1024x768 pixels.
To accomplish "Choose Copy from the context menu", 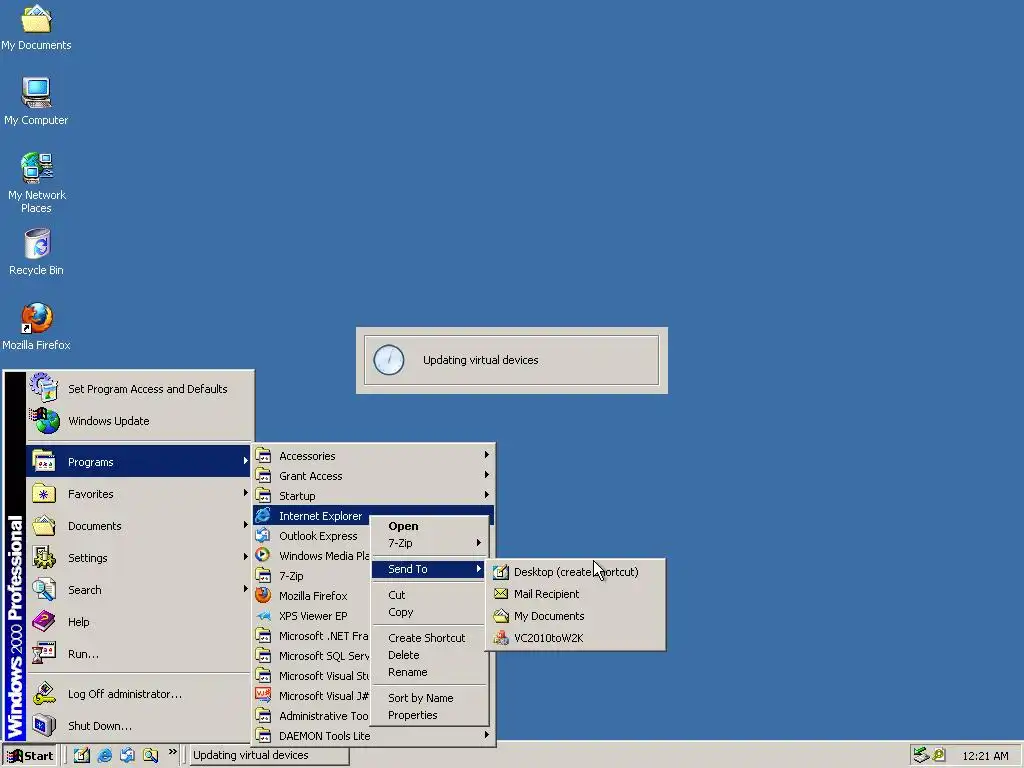I will (x=429, y=612).
